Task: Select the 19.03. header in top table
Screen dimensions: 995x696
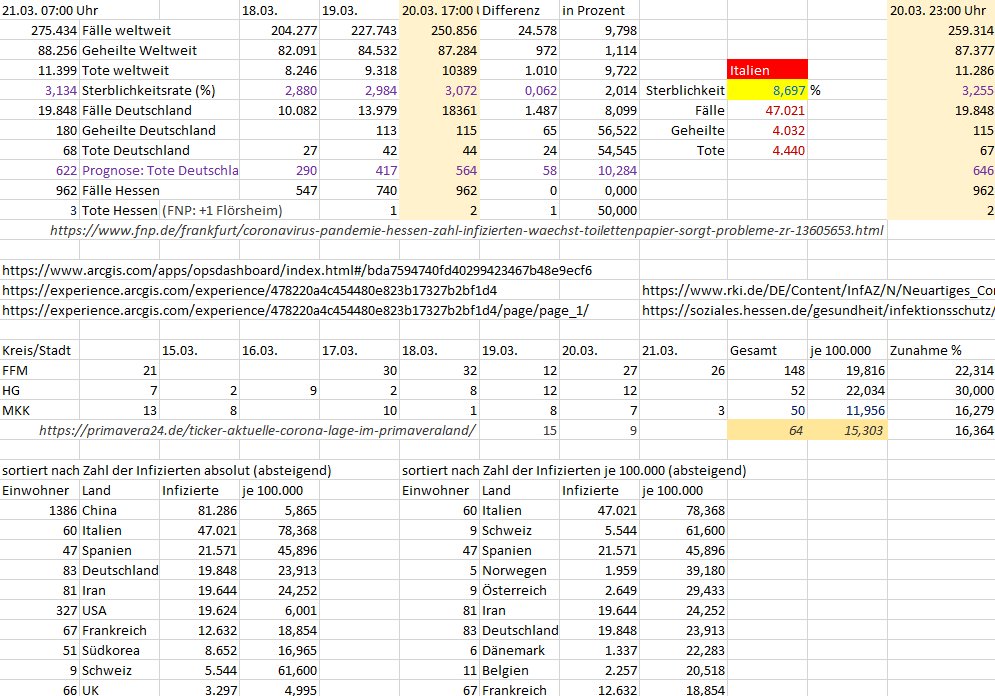Action: click(359, 10)
